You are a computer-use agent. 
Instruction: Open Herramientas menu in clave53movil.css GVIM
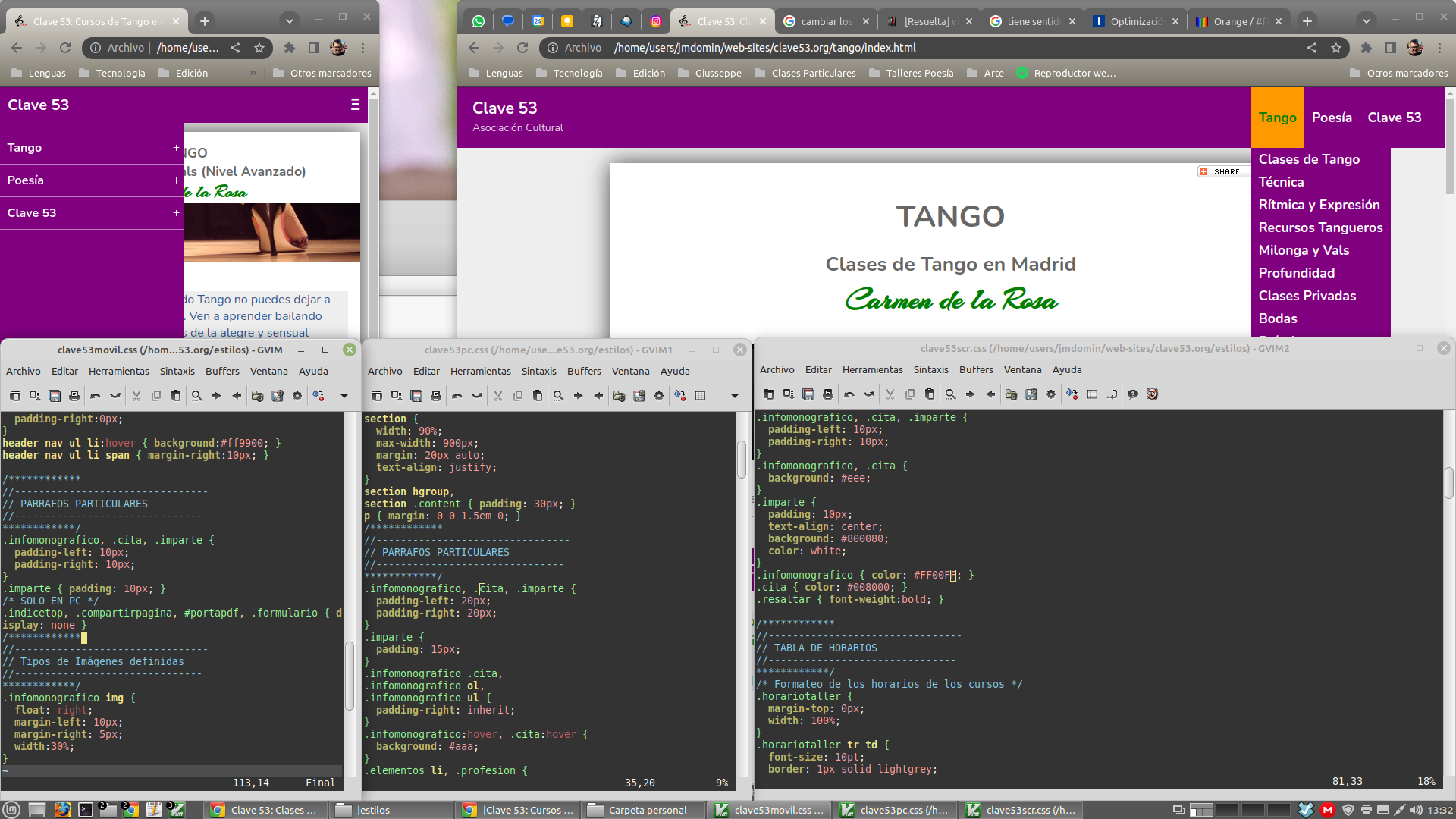[x=119, y=371]
